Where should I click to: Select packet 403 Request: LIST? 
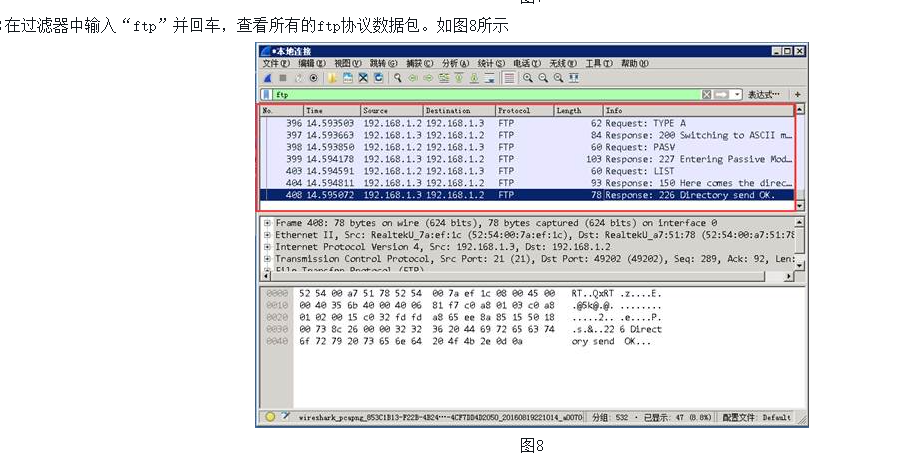tap(527, 171)
